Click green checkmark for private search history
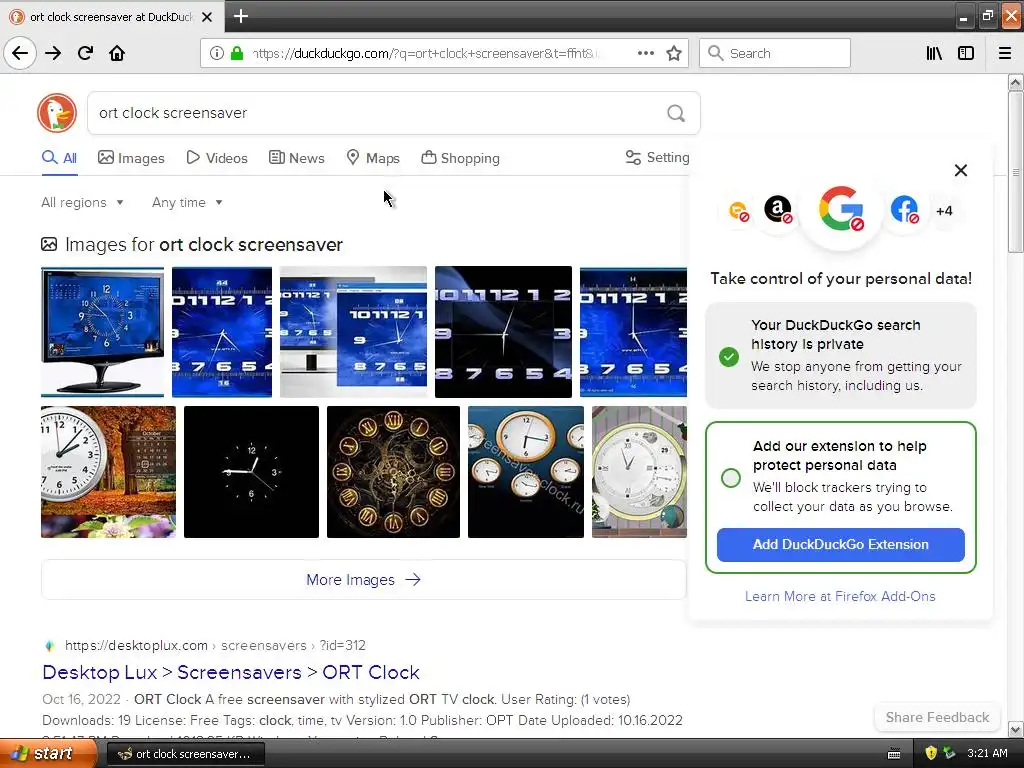This screenshot has height=768, width=1024. click(x=729, y=357)
